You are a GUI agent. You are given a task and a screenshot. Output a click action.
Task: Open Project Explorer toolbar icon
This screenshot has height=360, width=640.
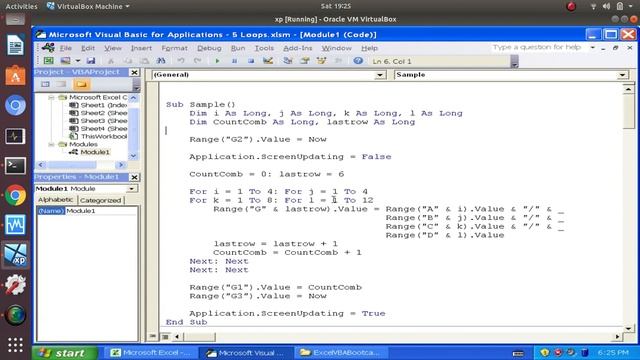[x=288, y=61]
